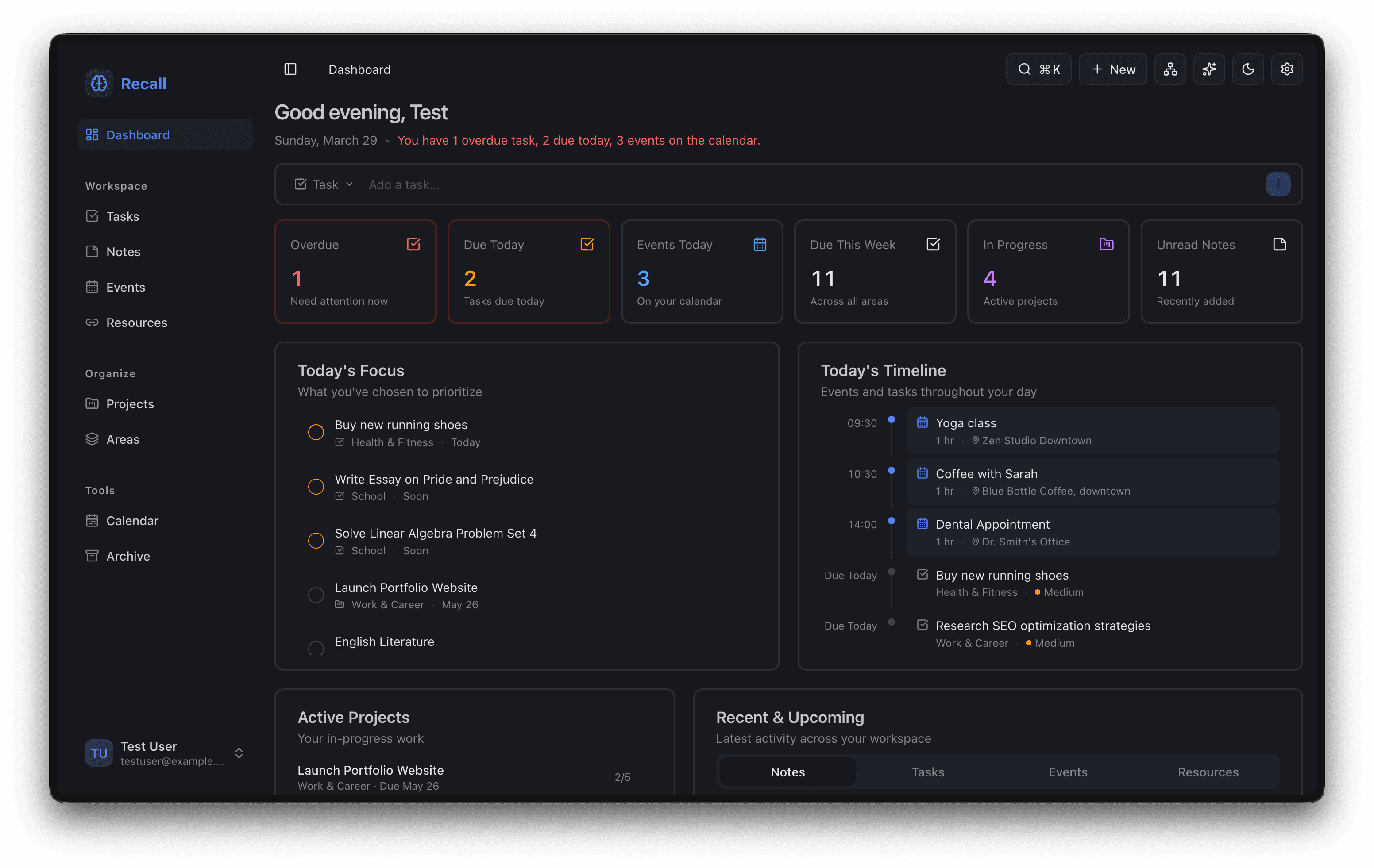Click the 'Add a task...' input field
Image resolution: width=1374 pixels, height=868 pixels.
point(513,184)
